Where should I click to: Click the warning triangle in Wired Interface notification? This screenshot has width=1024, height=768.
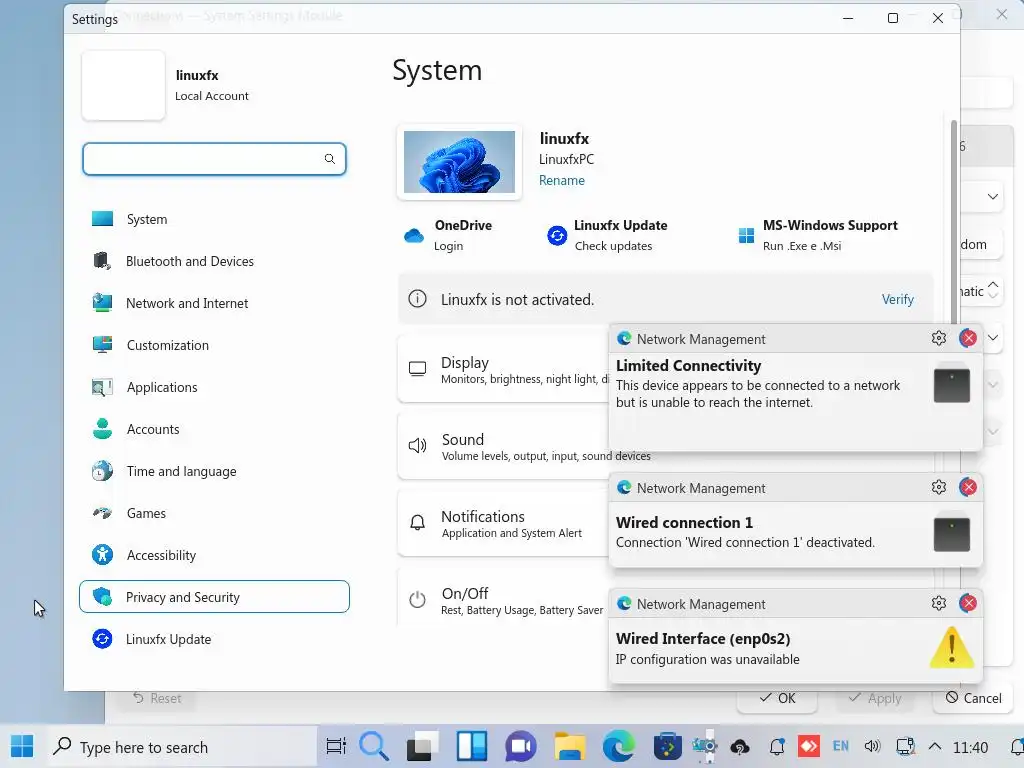[x=952, y=647]
